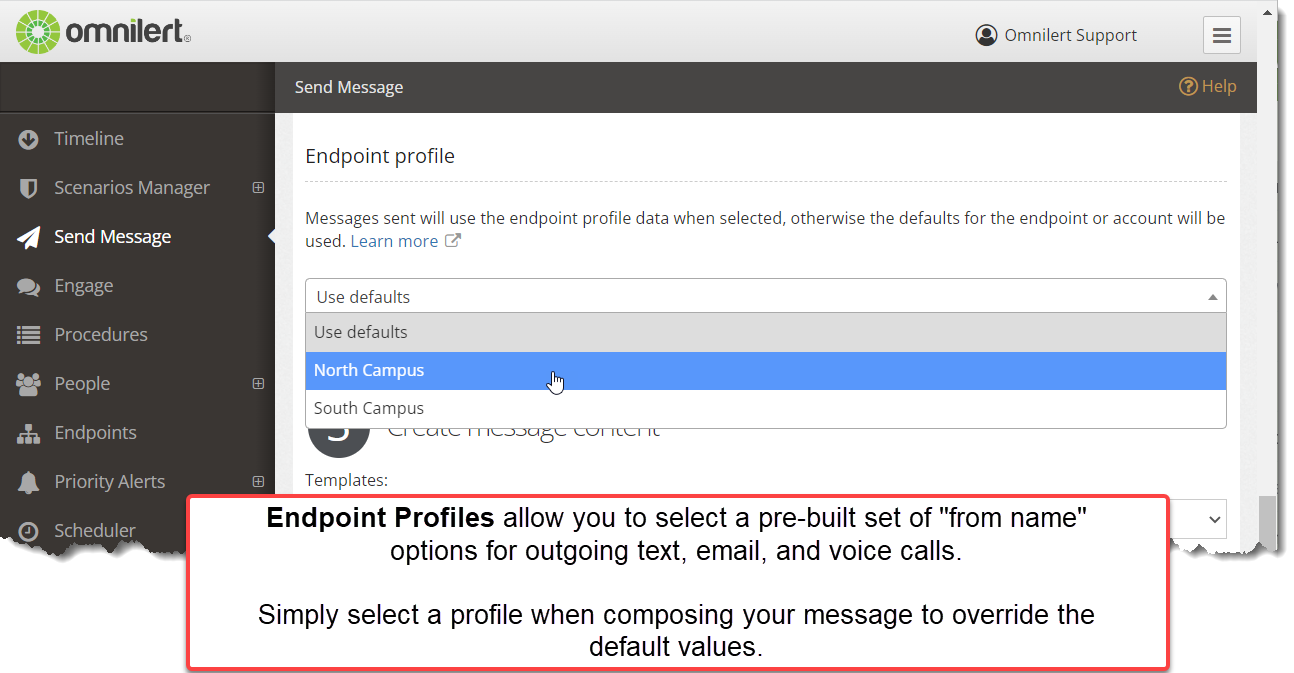1294x673 pixels.
Task: Click the Engage chat bubbles icon
Action: (x=28, y=286)
